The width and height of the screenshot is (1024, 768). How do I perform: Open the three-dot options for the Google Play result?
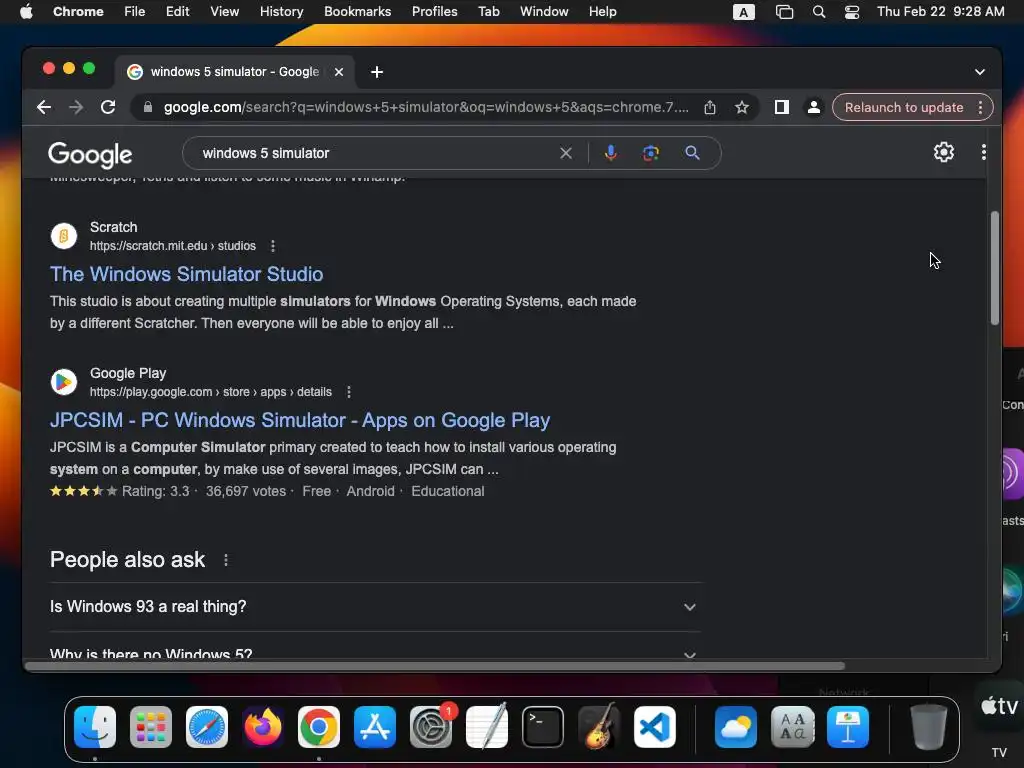coord(349,392)
